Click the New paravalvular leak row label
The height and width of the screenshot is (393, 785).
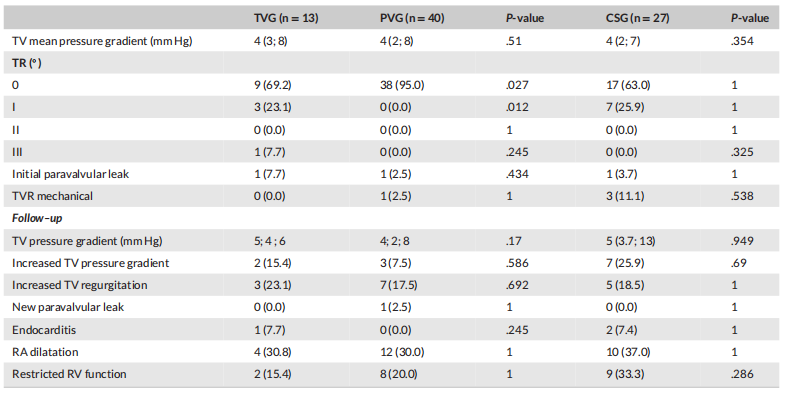pyautogui.click(x=68, y=307)
